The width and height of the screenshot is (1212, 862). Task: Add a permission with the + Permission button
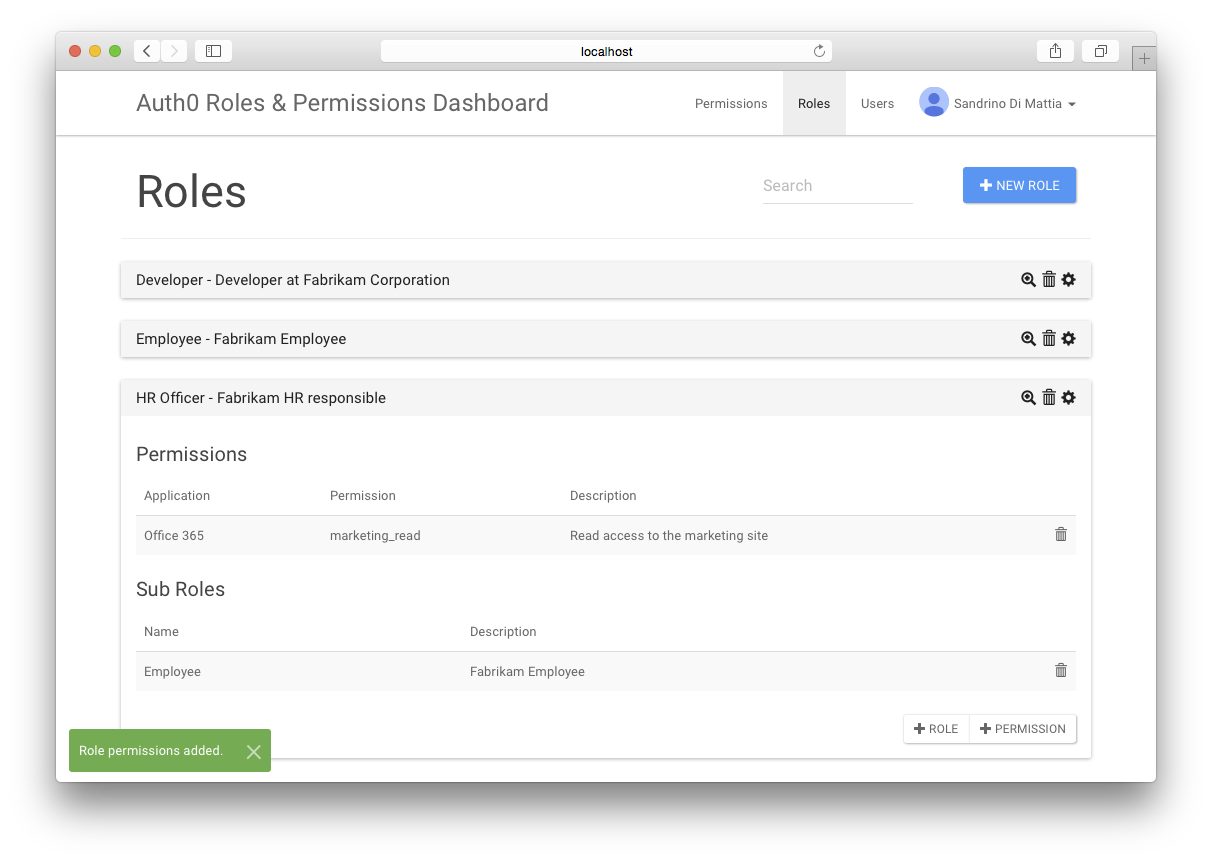(x=1023, y=729)
